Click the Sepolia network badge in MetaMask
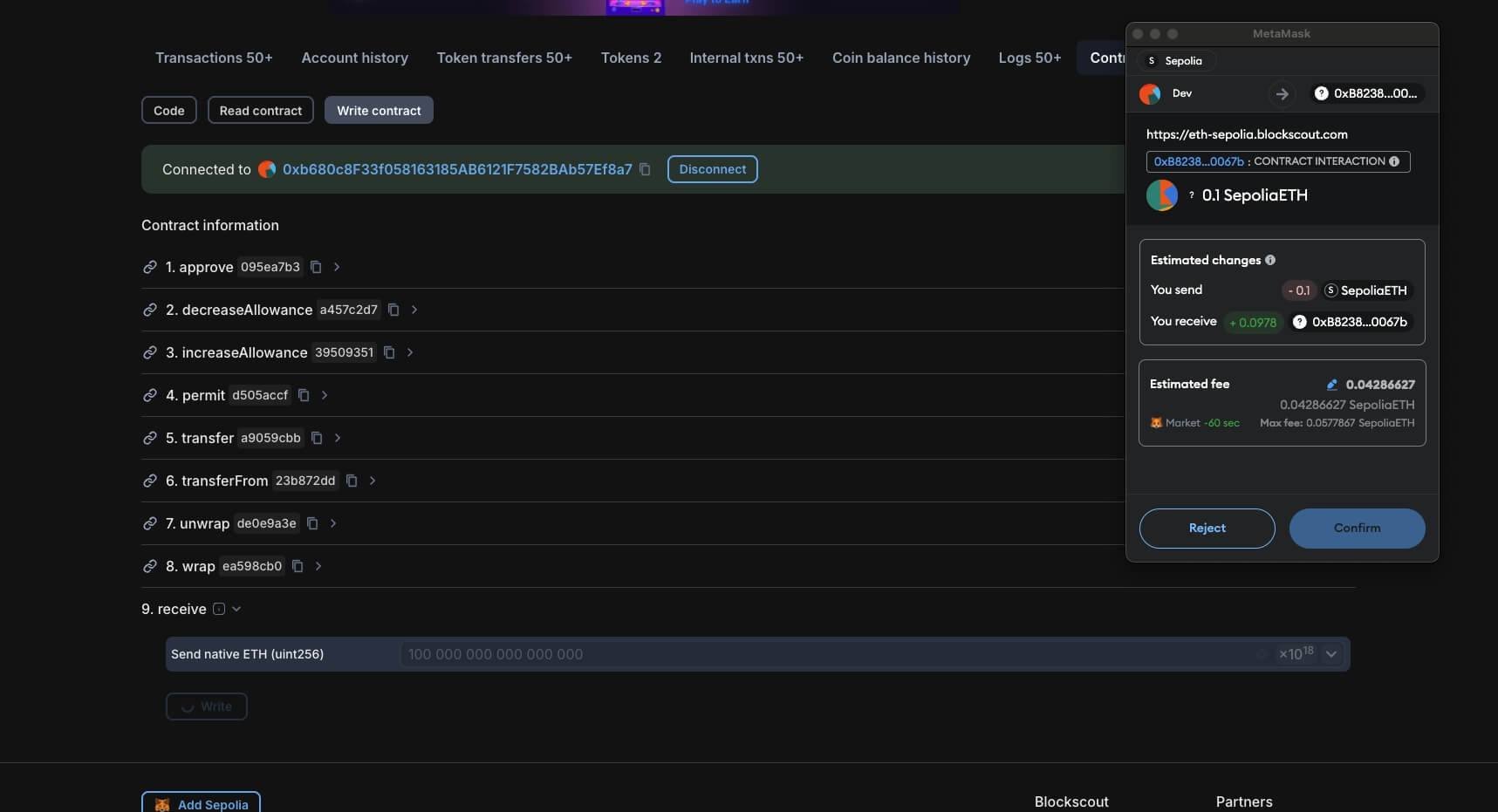This screenshot has height=812, width=1498. (1175, 61)
